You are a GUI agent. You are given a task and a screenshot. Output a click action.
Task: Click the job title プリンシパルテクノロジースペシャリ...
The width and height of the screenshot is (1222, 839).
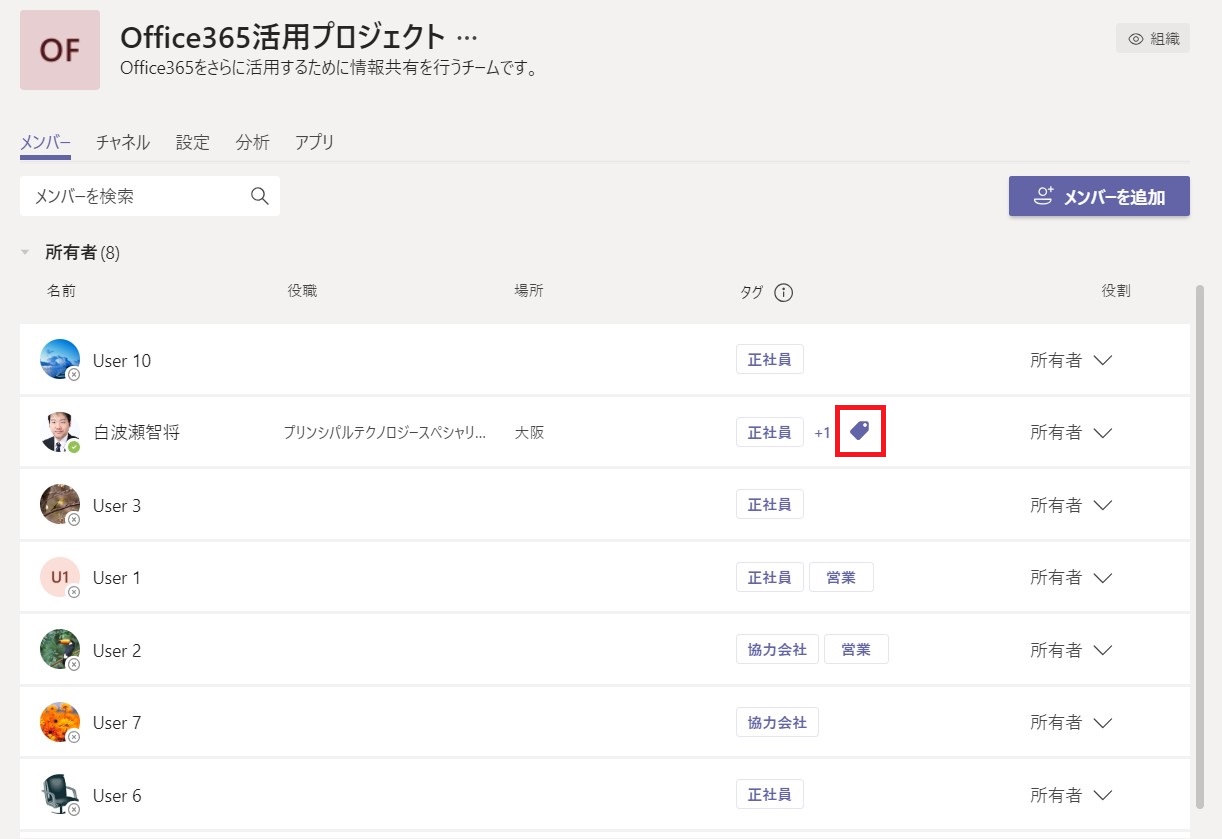(385, 433)
